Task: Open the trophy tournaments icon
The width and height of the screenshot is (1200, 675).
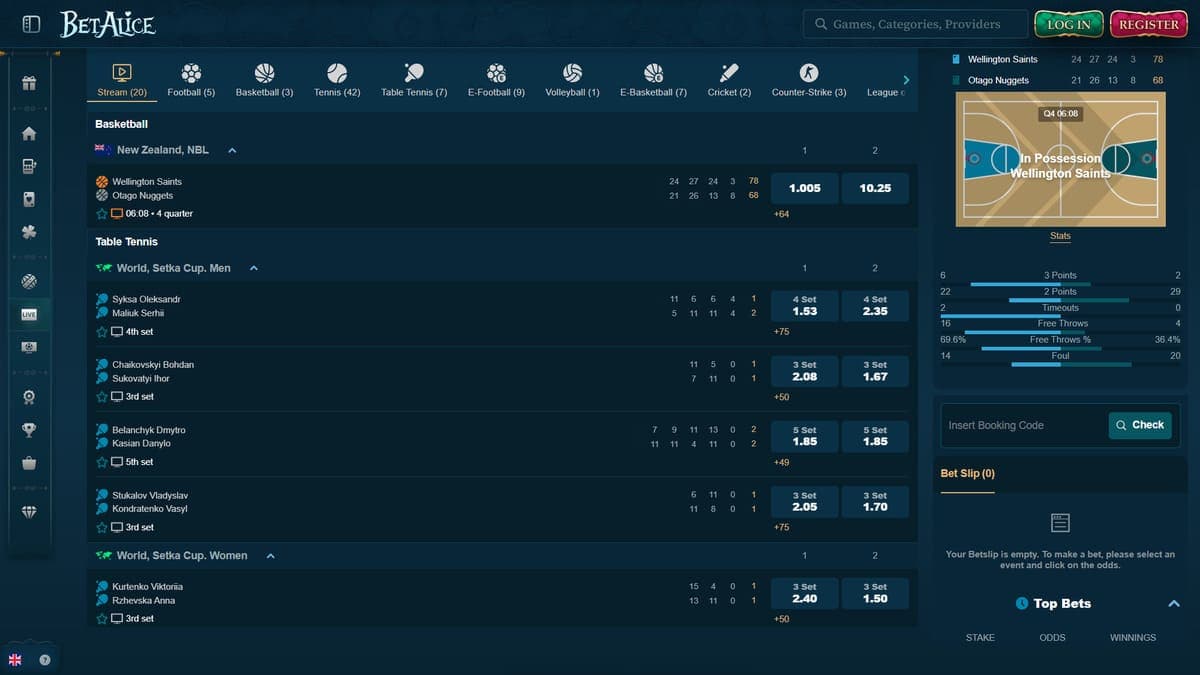Action: [29, 430]
